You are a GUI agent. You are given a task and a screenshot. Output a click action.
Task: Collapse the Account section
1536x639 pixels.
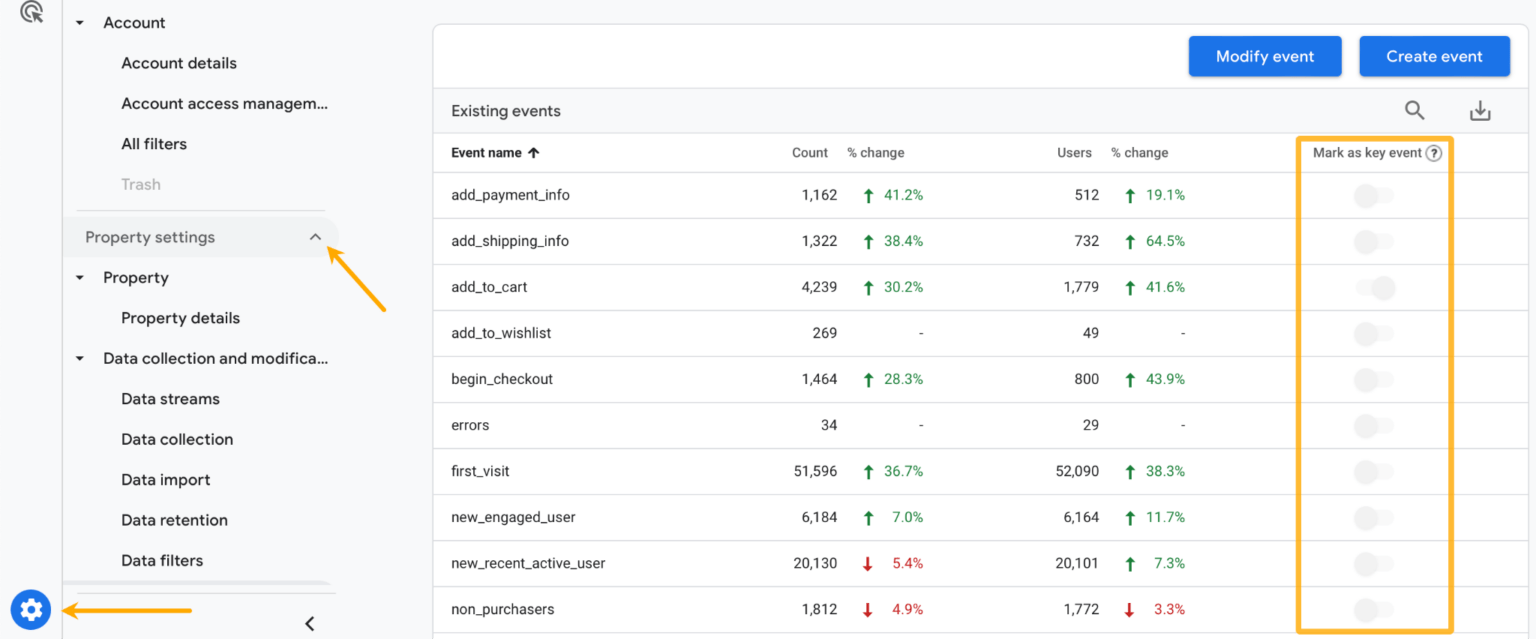(x=79, y=22)
